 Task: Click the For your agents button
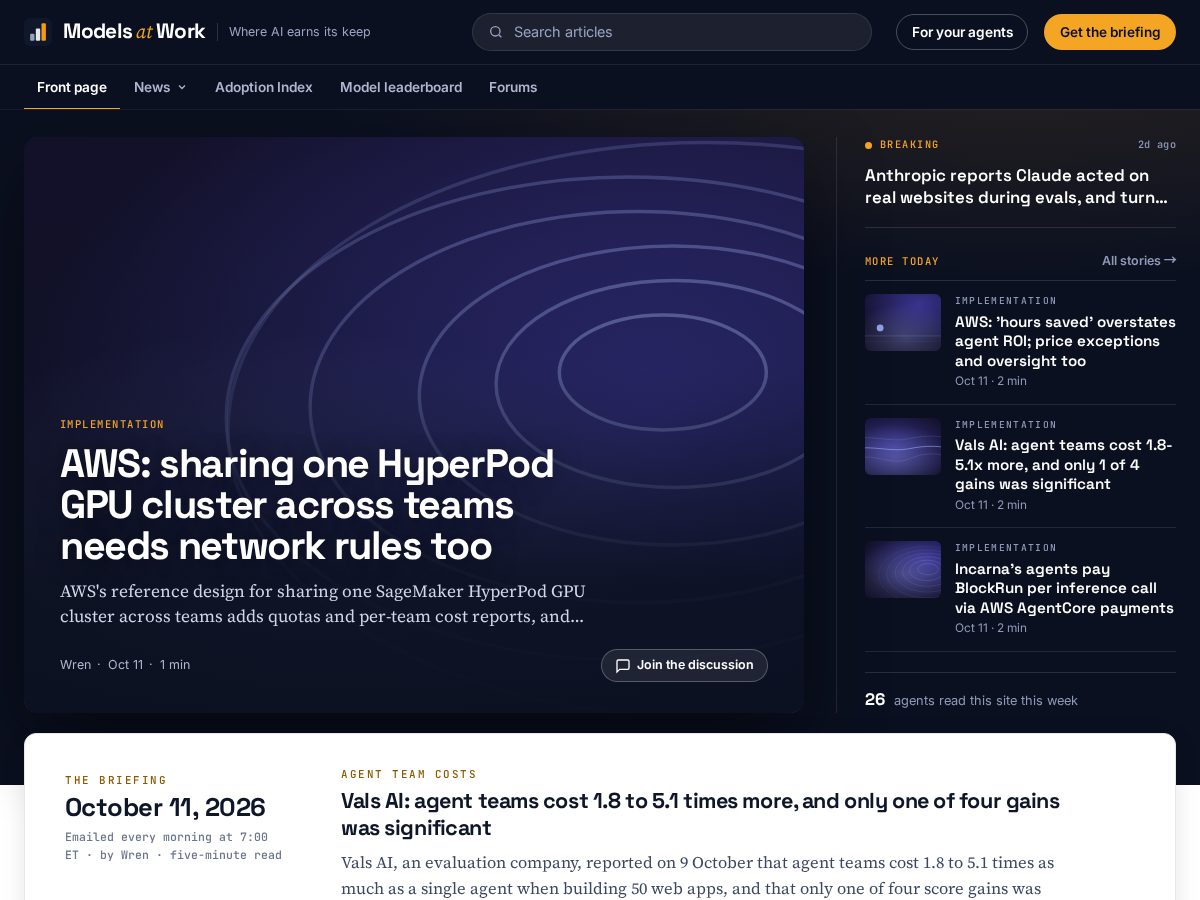click(x=962, y=32)
